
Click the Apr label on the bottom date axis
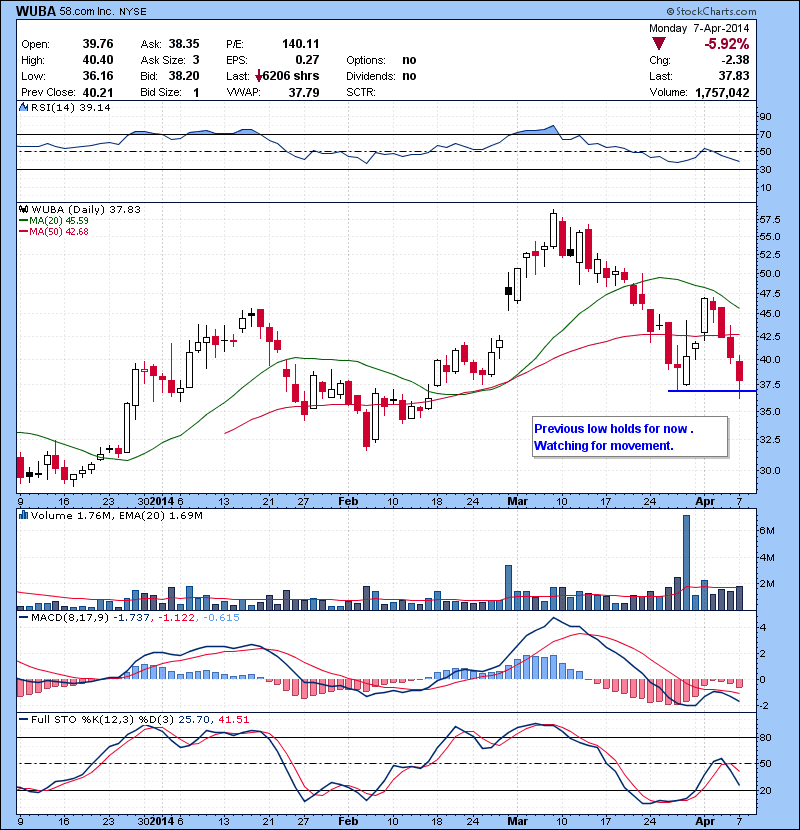click(705, 821)
